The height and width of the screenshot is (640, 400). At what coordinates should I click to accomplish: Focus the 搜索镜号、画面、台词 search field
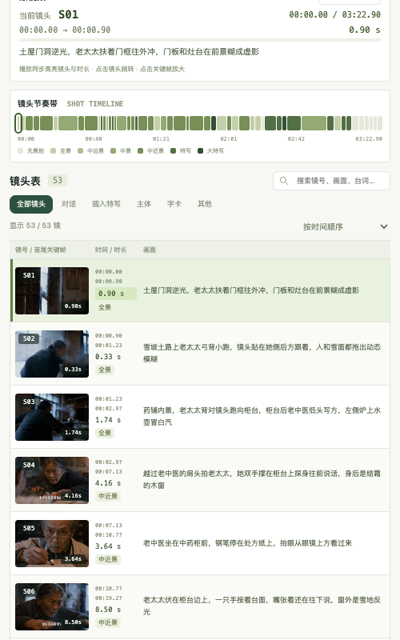tap(331, 180)
